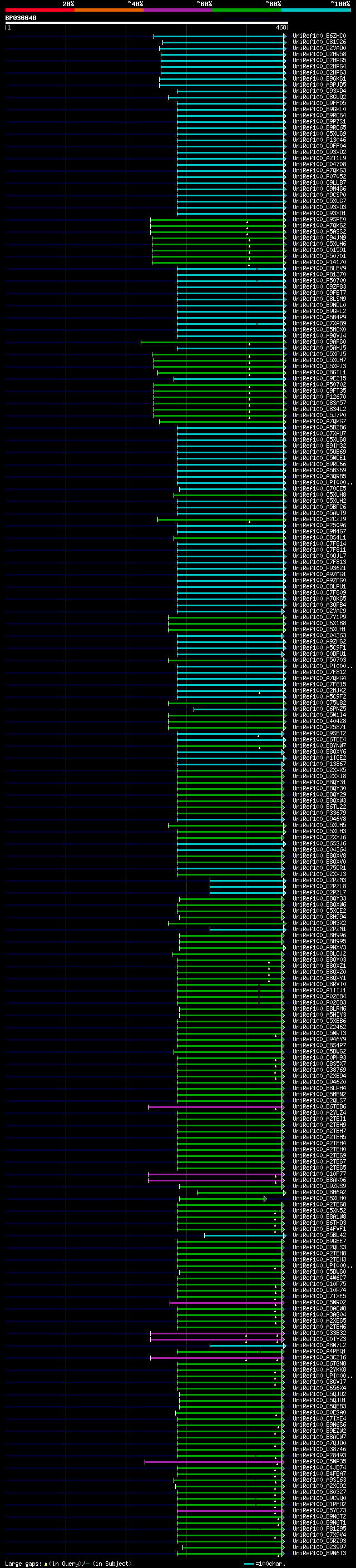Screen dimensions: 356x1568
Task: Click the red 20% identity legend segment
Action: 39,10
